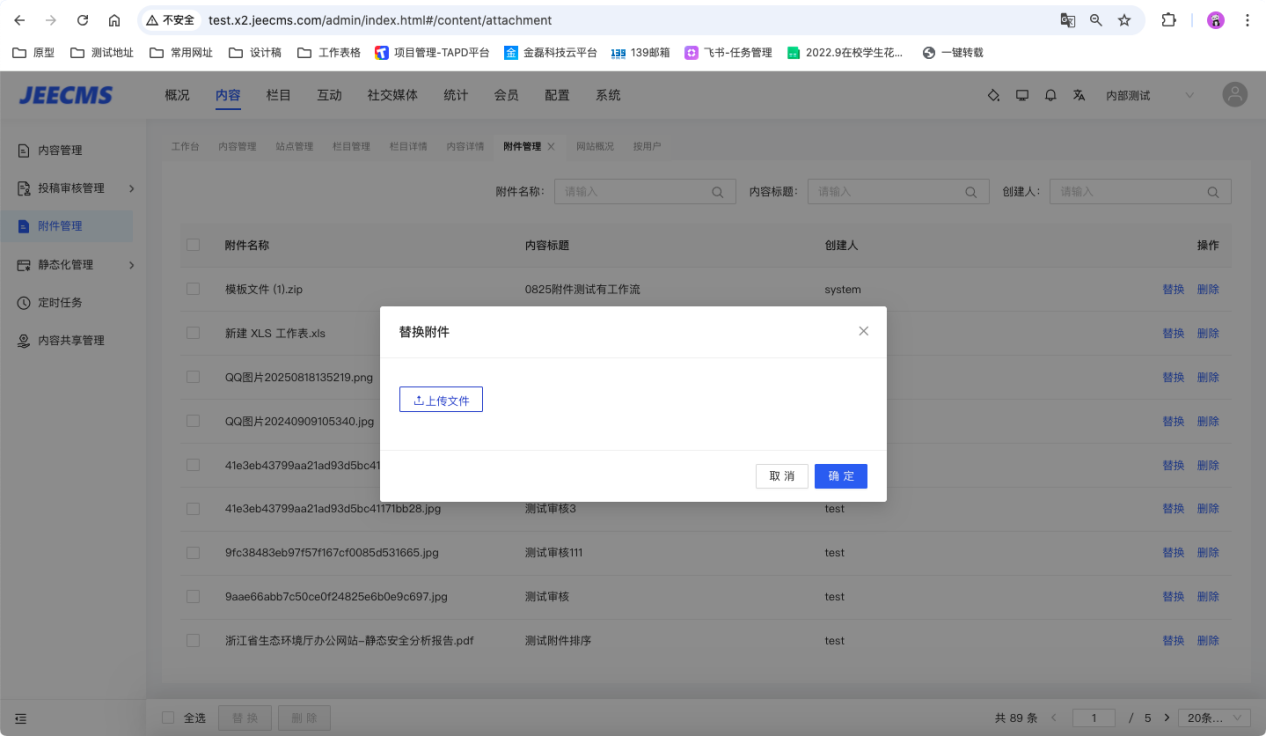
Task: Click the 上传文件 upload button
Action: coord(441,400)
